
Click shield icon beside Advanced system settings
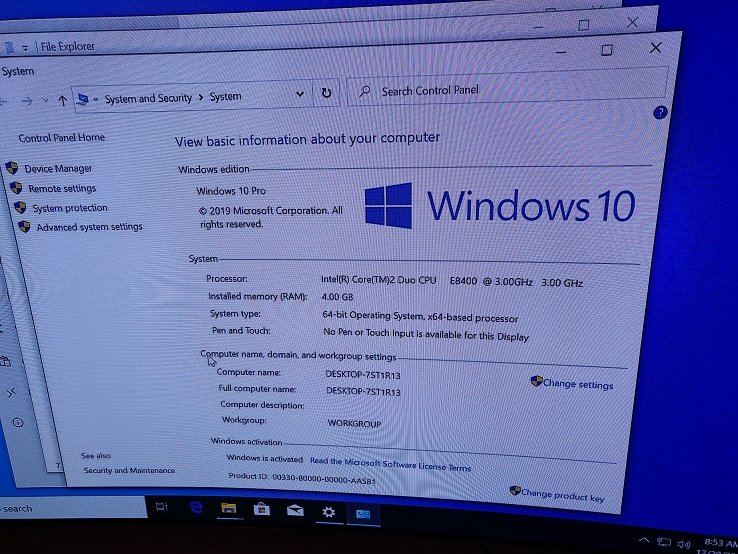pos(24,227)
